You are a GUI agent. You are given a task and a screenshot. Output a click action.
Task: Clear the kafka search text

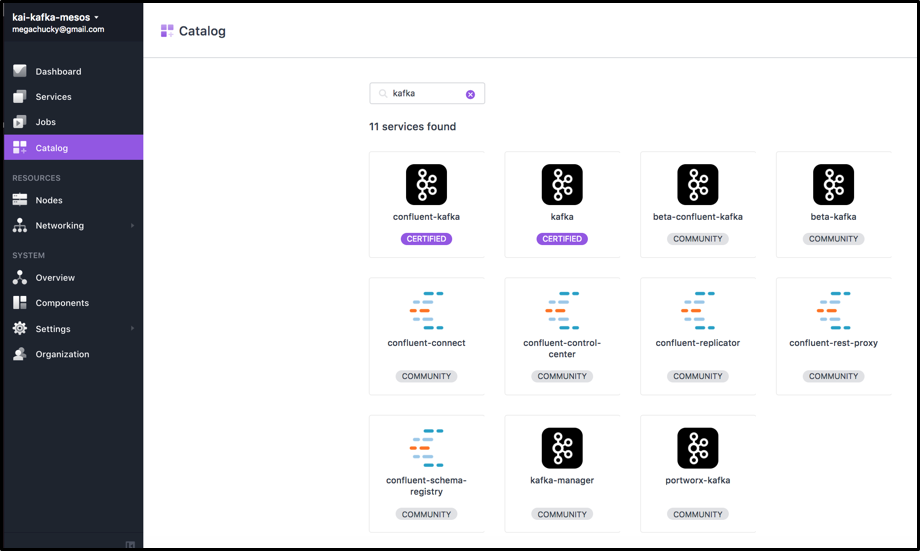click(471, 94)
